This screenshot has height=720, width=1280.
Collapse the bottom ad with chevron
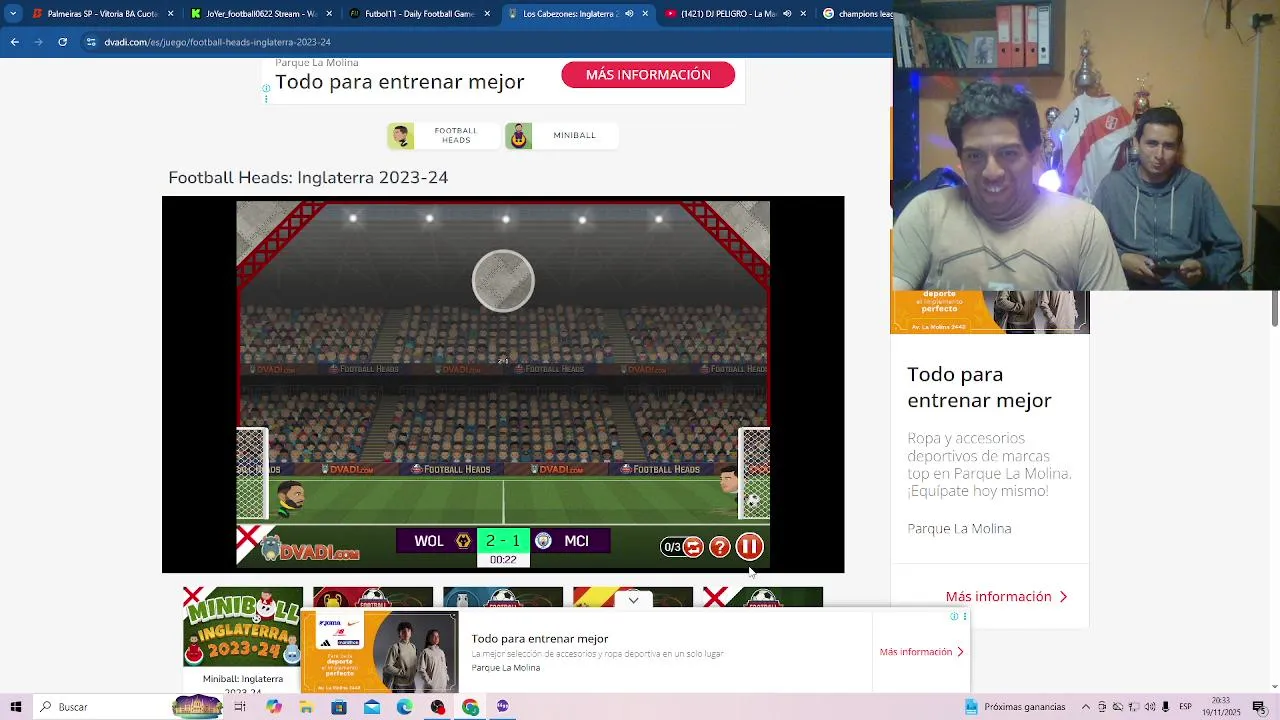633,601
